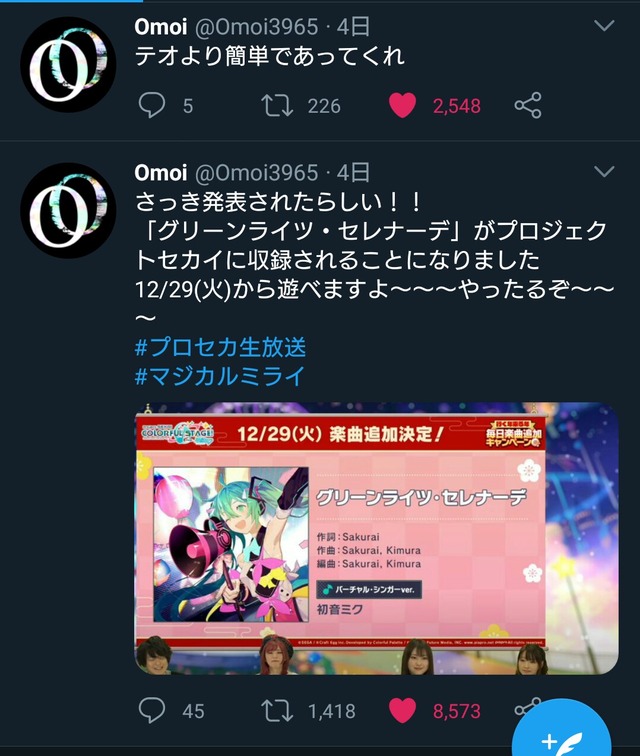The width and height of the screenshot is (640, 756).
Task: Retweet the tweet with 1,418 retweets
Action: click(277, 710)
